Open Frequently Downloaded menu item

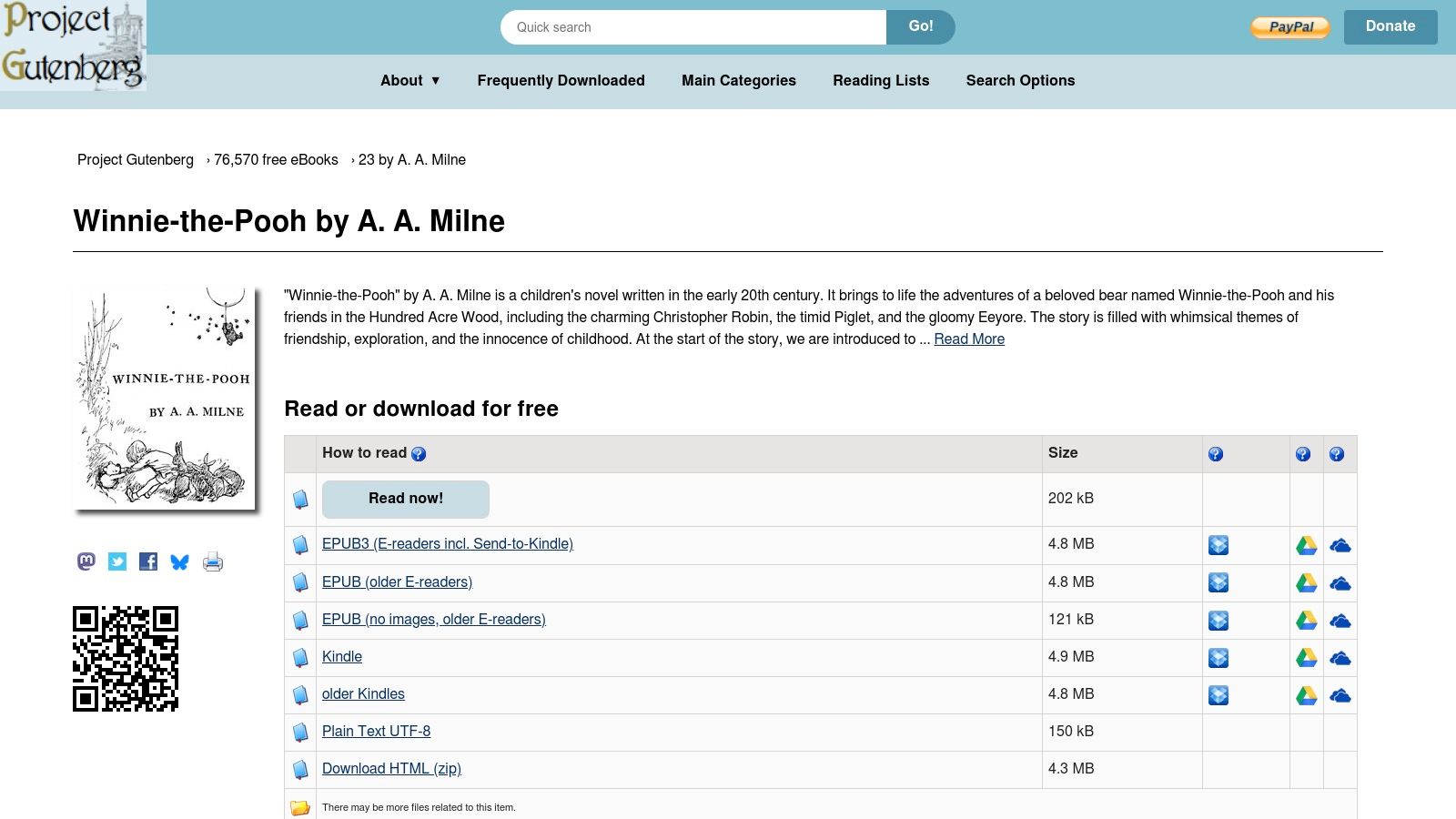pos(561,80)
